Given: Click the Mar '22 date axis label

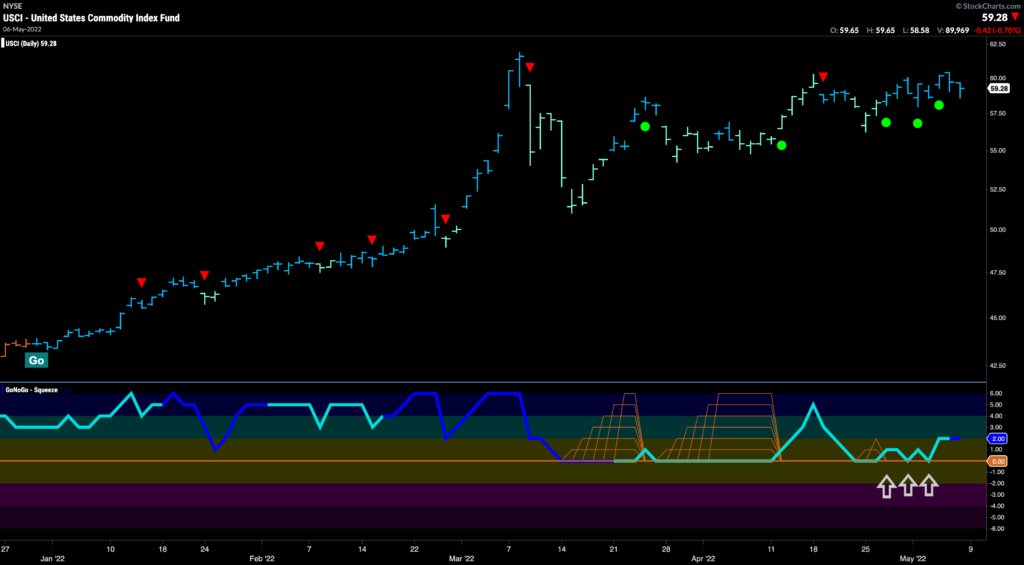Looking at the screenshot, I should pyautogui.click(x=461, y=559).
